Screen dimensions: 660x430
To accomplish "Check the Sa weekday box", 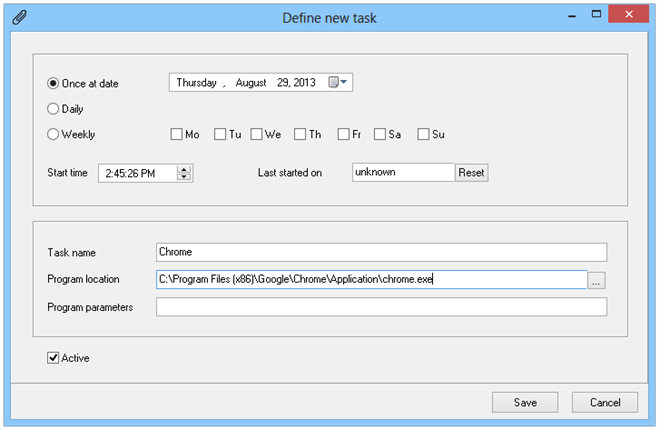I will (379, 134).
